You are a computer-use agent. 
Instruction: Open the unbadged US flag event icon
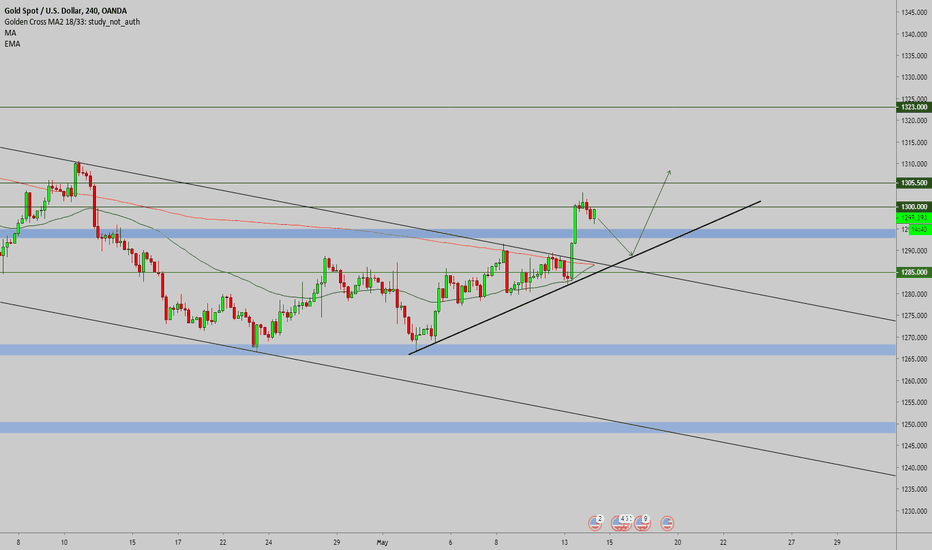pos(667,523)
